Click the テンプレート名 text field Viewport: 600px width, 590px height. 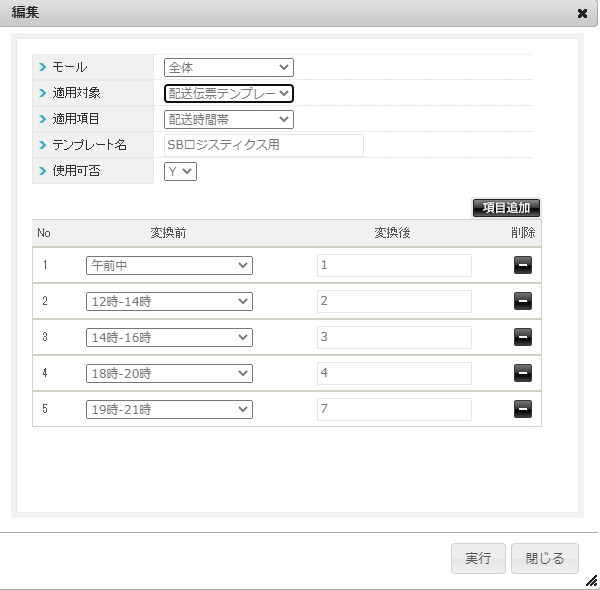click(x=264, y=145)
